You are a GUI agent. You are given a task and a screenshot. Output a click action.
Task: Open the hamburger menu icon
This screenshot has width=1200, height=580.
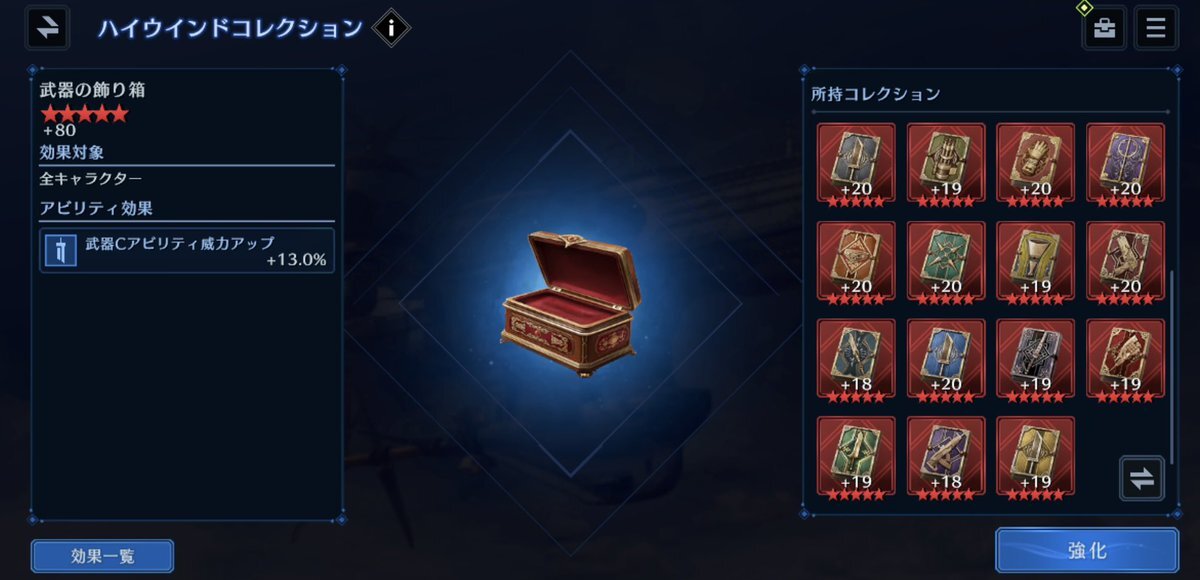[x=1156, y=28]
